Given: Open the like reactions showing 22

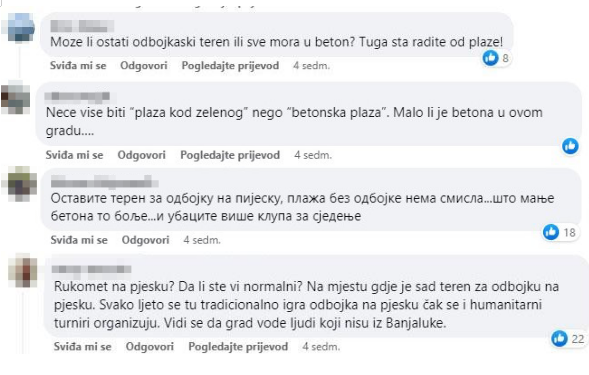Looking at the screenshot, I should pyautogui.click(x=568, y=339).
